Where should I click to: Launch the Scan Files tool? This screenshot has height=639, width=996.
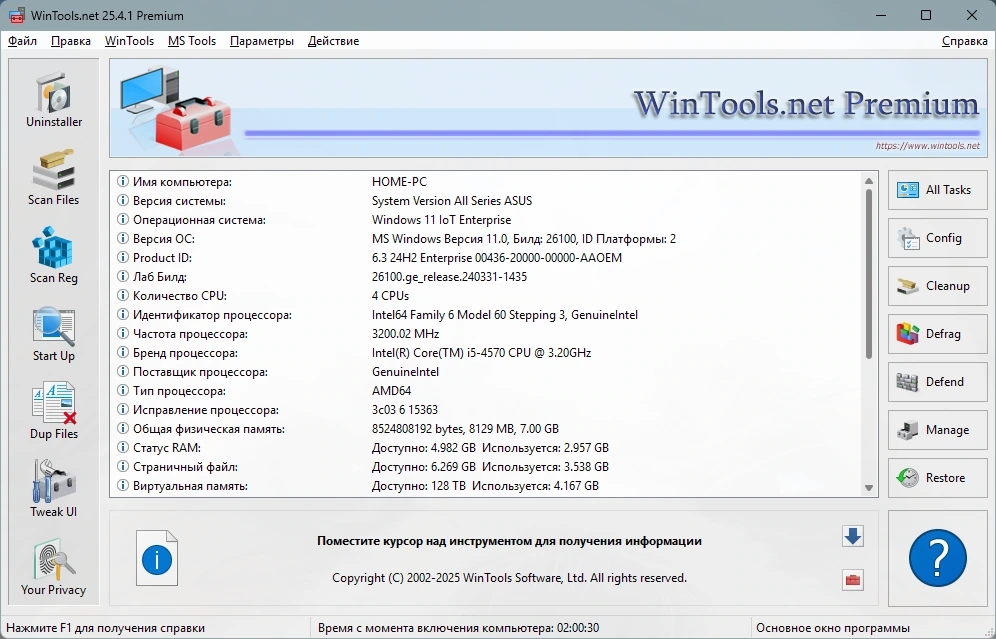click(x=54, y=177)
